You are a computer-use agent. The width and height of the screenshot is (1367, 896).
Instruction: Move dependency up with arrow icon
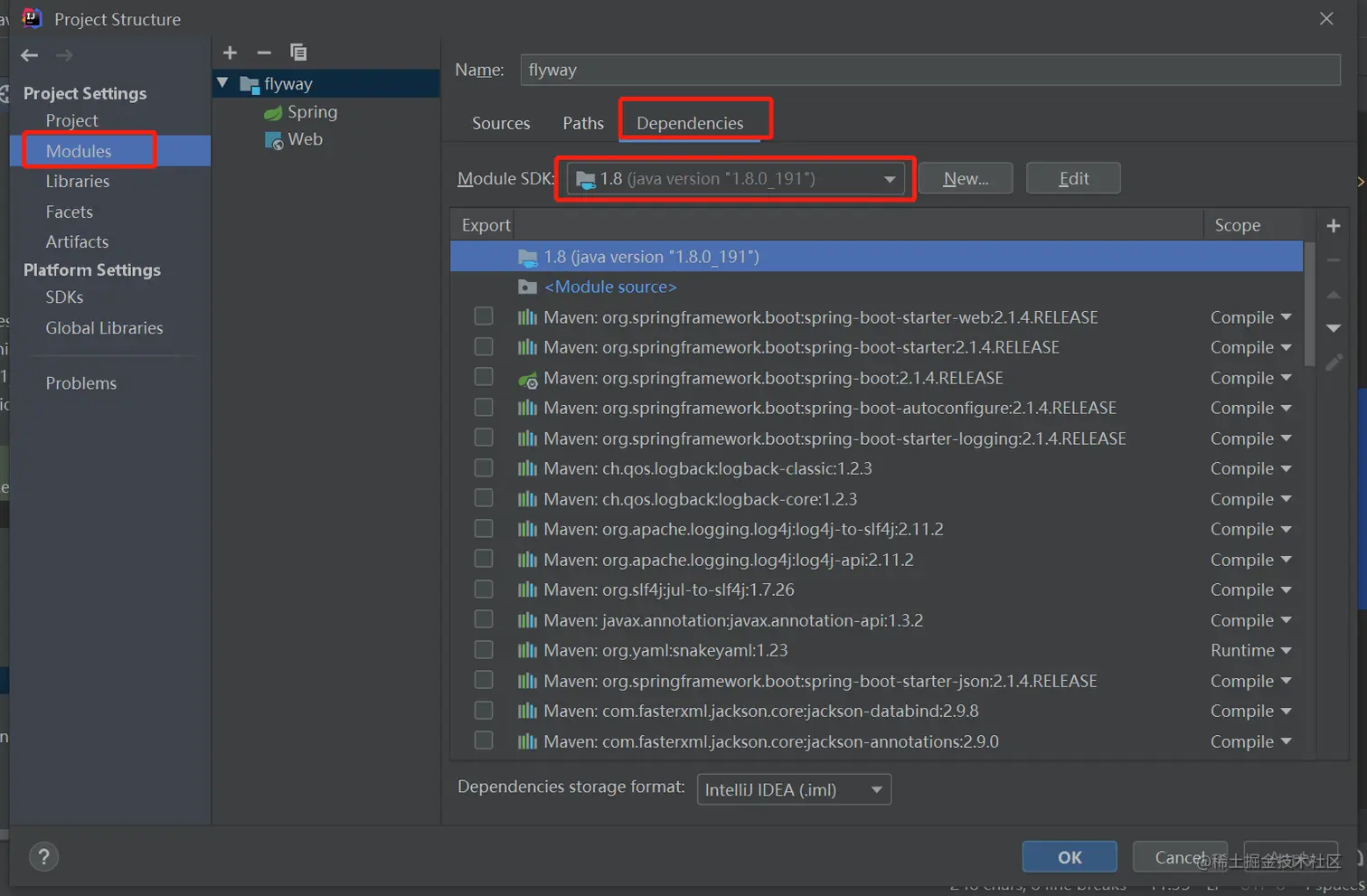[1334, 295]
